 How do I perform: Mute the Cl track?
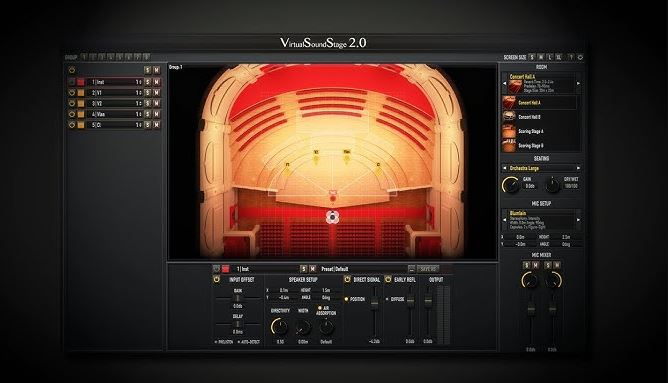coord(156,125)
